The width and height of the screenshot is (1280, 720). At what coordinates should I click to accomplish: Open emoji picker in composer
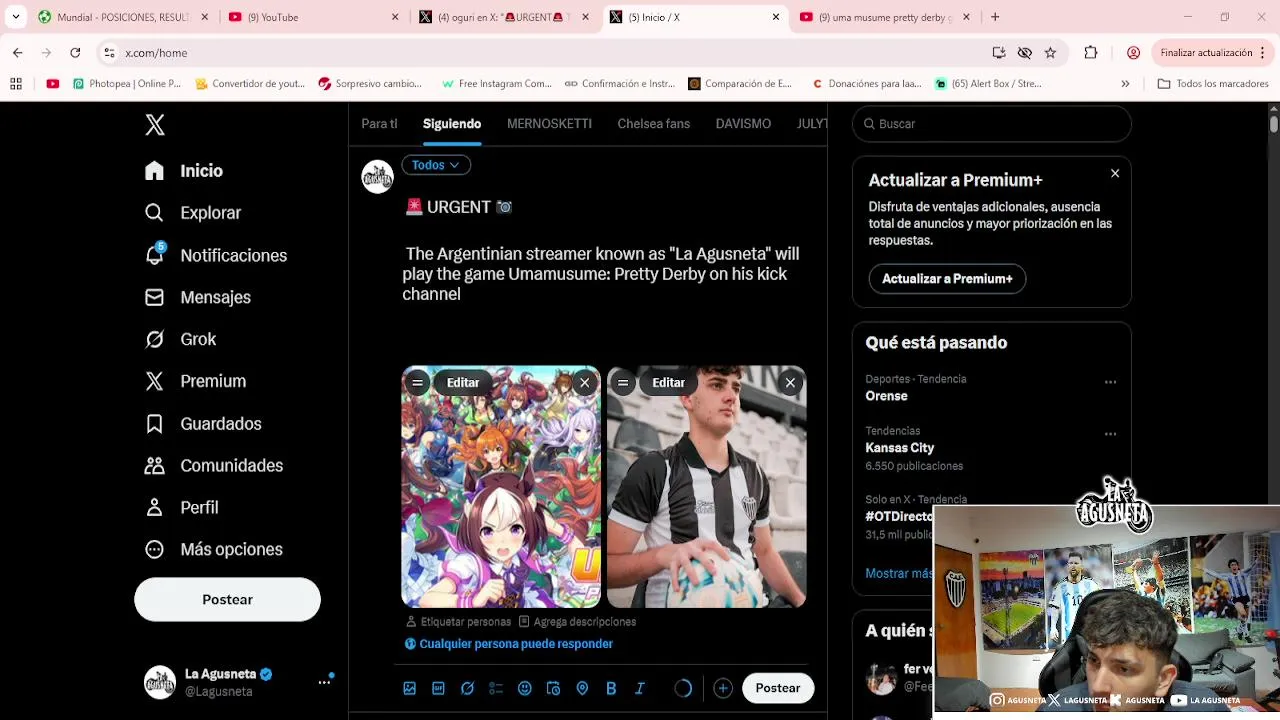point(525,688)
